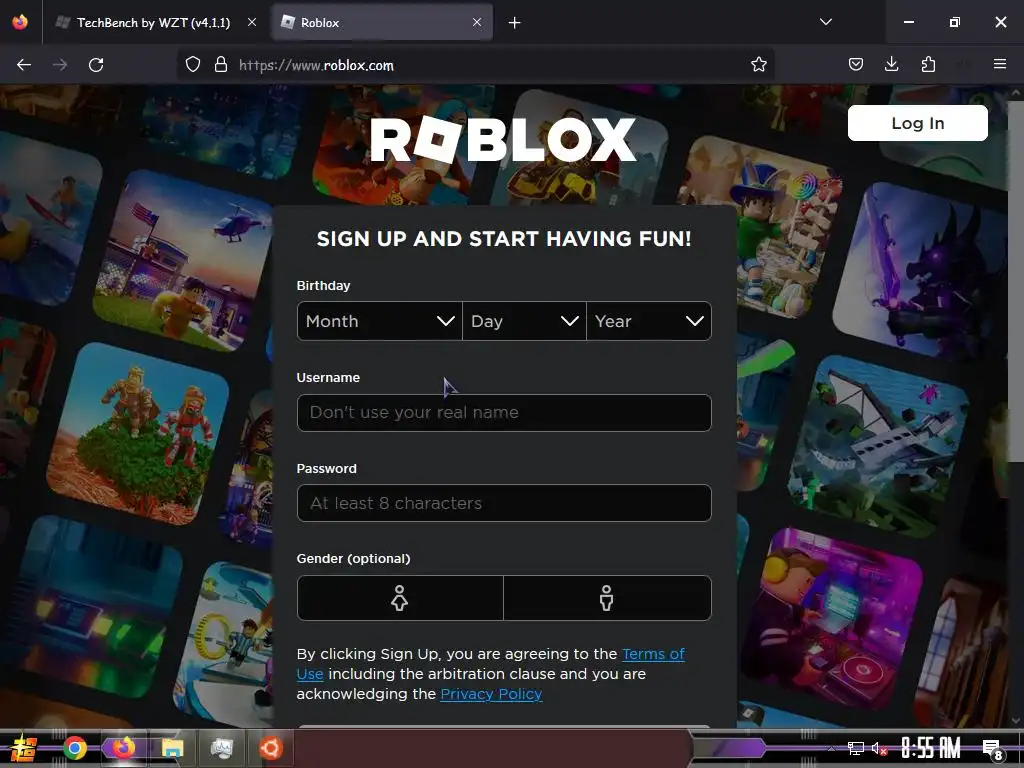Switch to TechBench by WZT tab
The image size is (1024, 768).
[155, 22]
